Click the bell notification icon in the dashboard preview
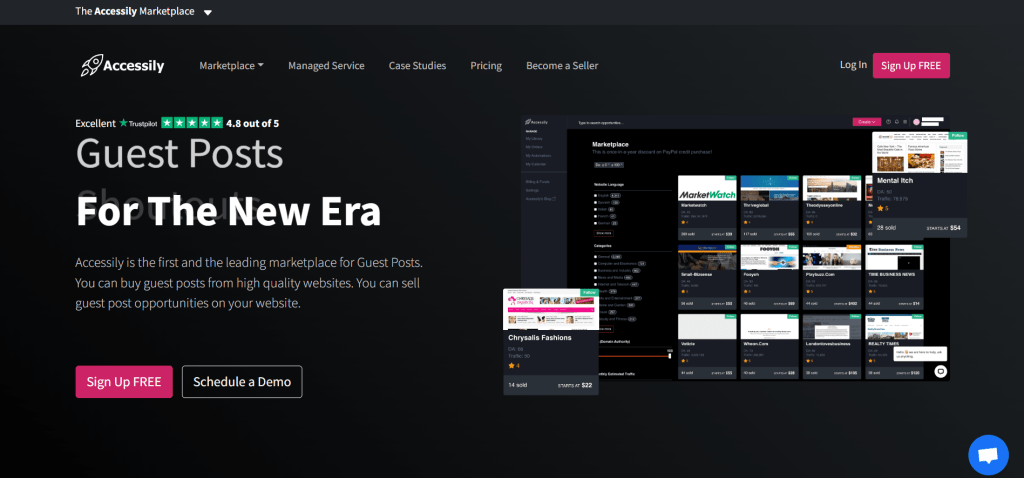Image resolution: width=1024 pixels, height=478 pixels. (897, 121)
